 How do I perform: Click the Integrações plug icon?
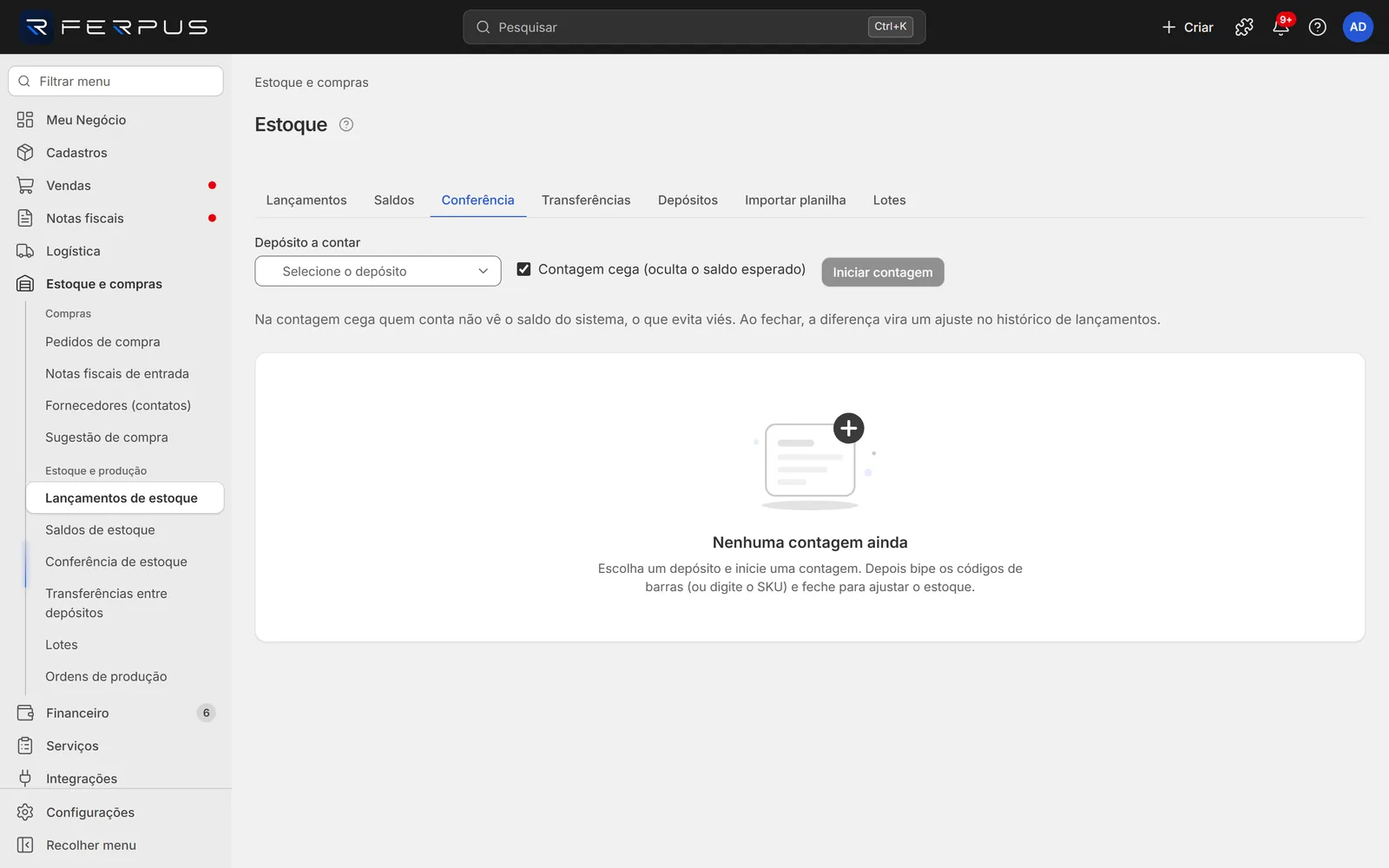coord(25,779)
